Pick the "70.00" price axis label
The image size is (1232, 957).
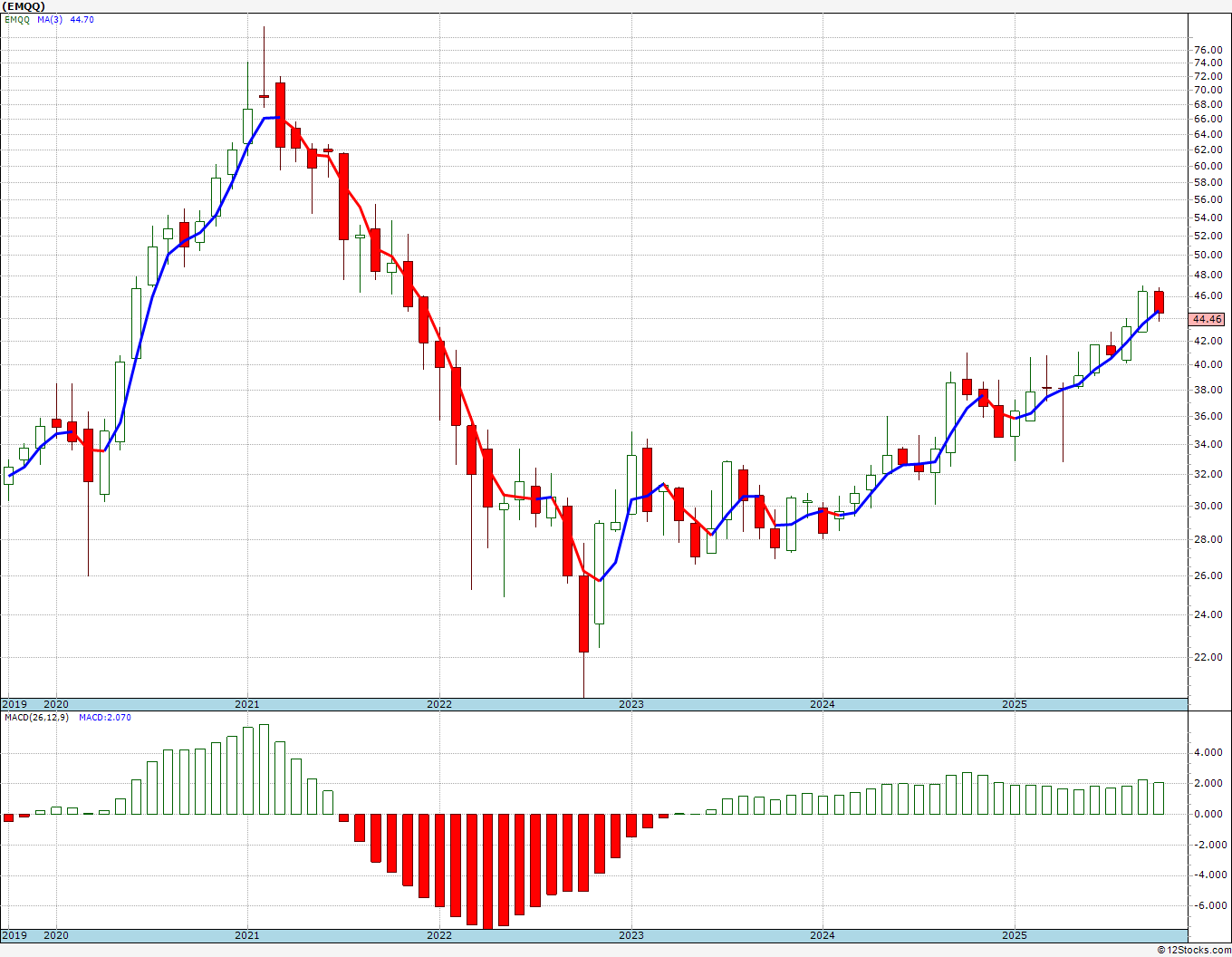click(x=1208, y=90)
